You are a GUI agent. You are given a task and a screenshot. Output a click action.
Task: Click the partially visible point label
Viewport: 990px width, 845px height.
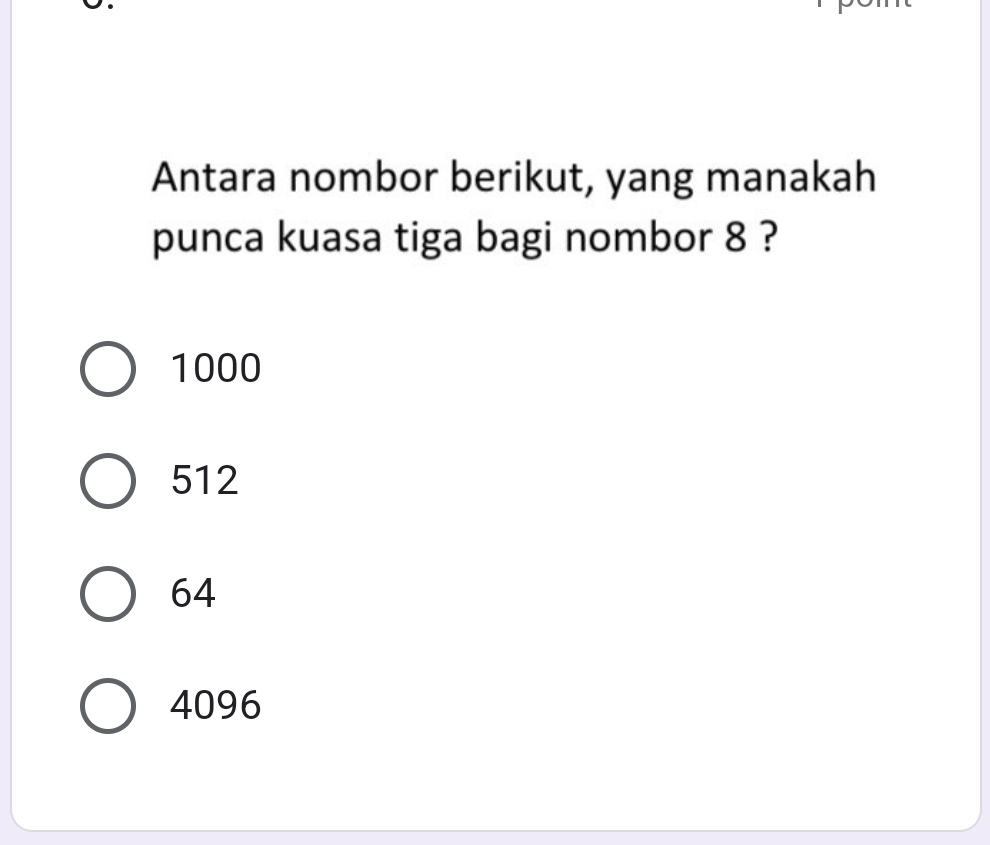pos(863,4)
